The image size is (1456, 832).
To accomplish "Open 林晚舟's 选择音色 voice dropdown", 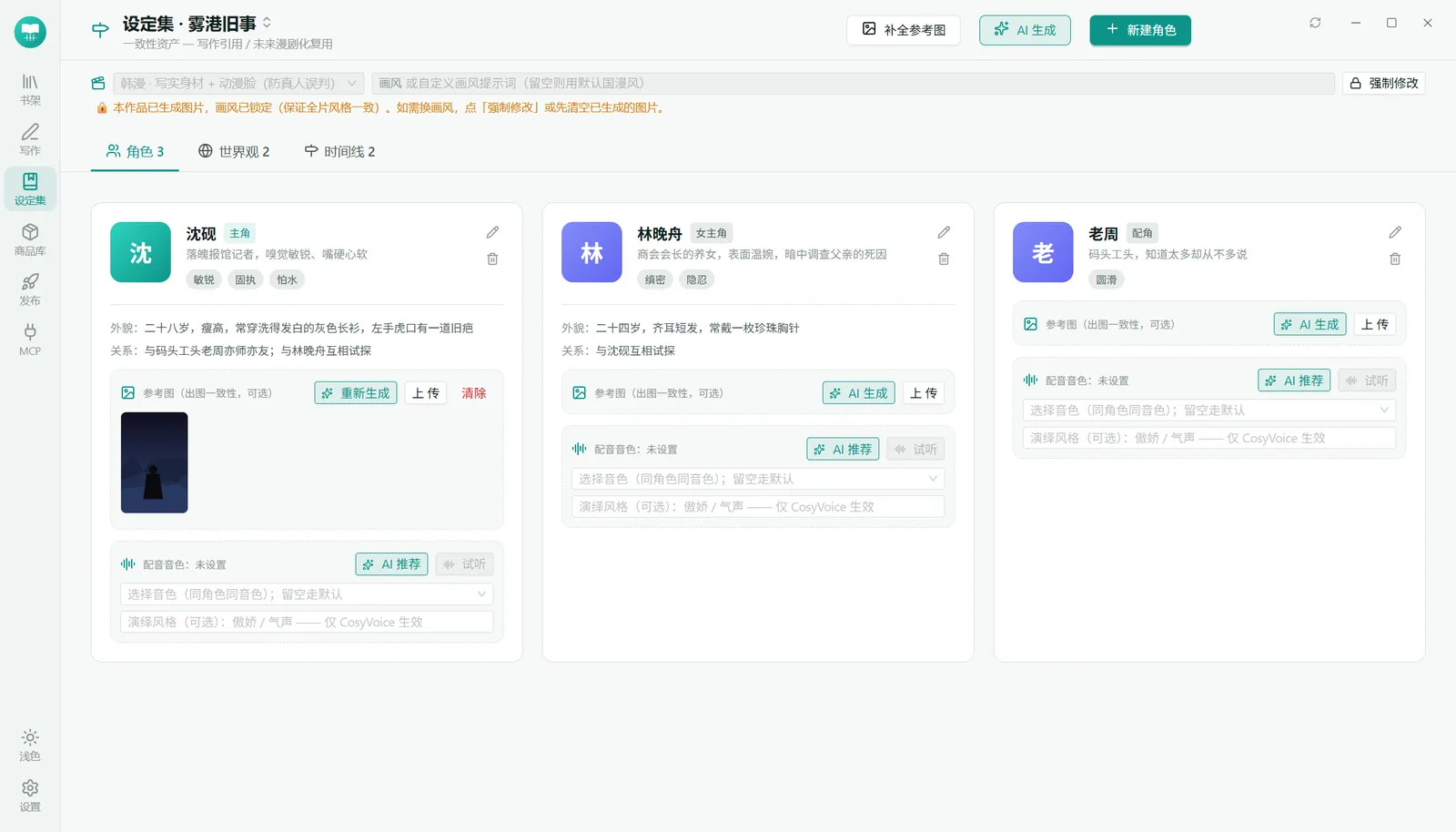I will tap(758, 479).
